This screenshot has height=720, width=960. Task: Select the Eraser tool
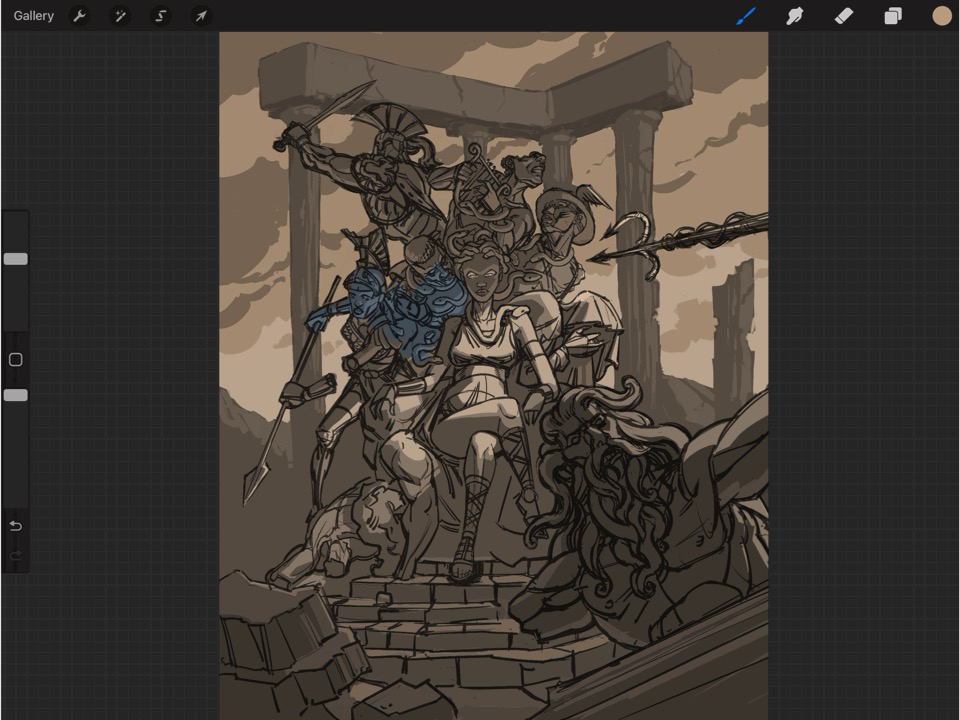[x=844, y=16]
